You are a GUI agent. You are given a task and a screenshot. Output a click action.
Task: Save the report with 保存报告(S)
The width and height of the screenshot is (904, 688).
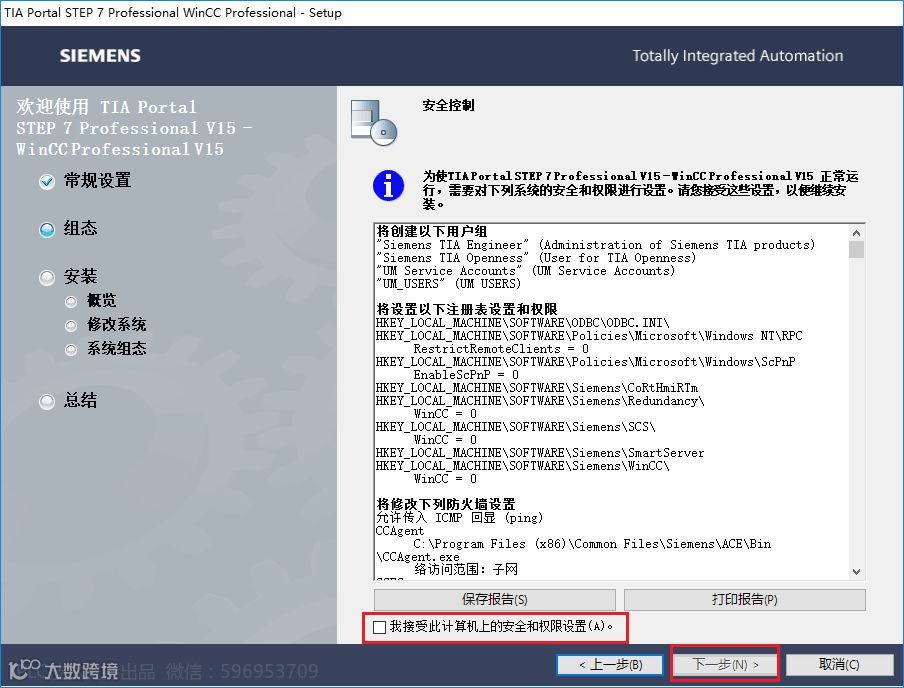(495, 600)
